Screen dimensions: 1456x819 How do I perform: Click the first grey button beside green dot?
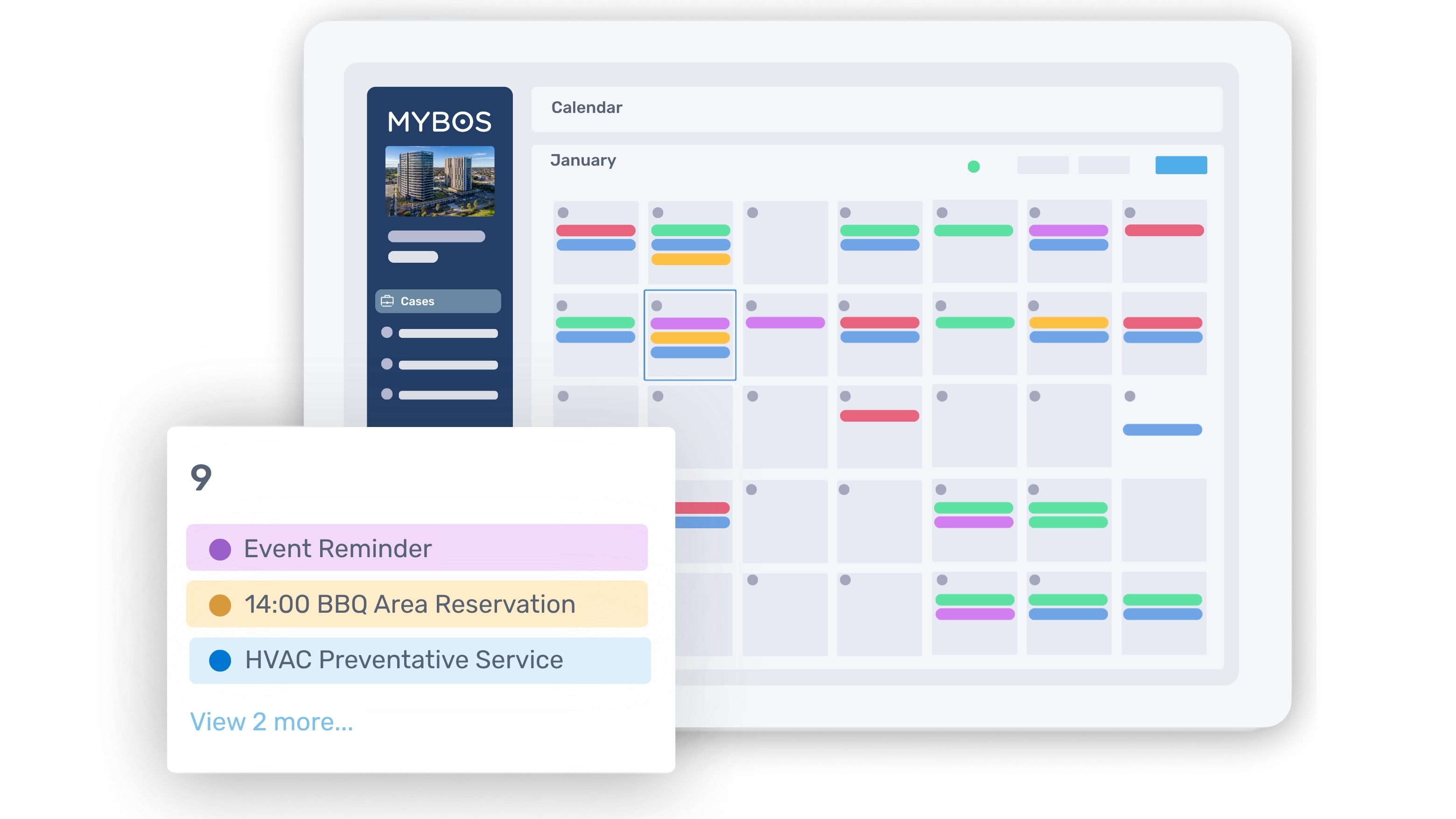click(x=1042, y=165)
